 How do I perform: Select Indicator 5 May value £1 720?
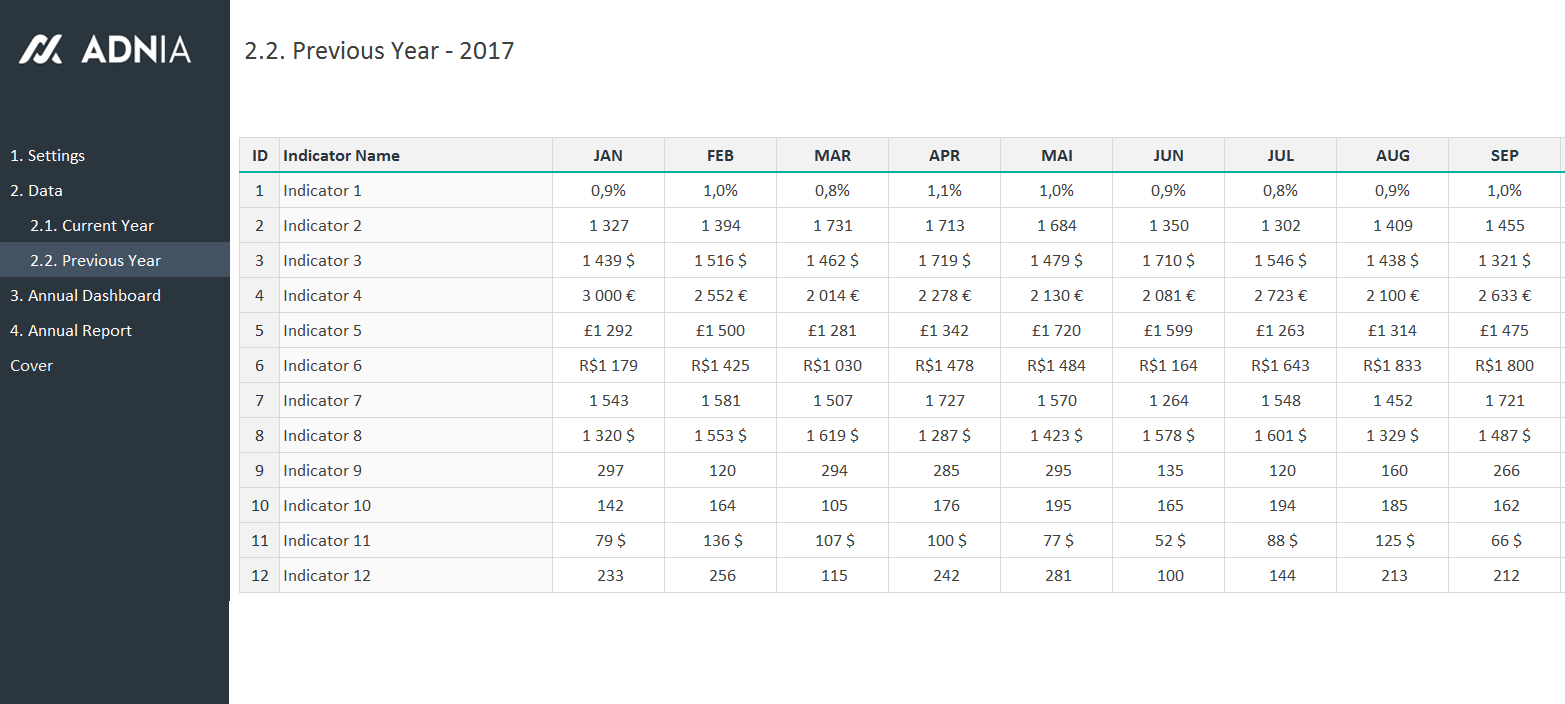(x=1057, y=331)
